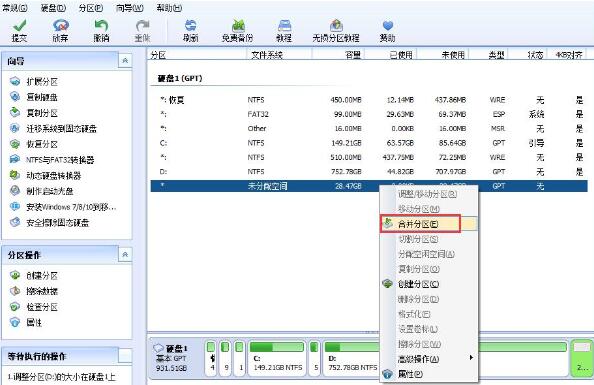The width and height of the screenshot is (594, 385).
Task: Choose 合并分区(E) in the context menu
Action: click(429, 224)
